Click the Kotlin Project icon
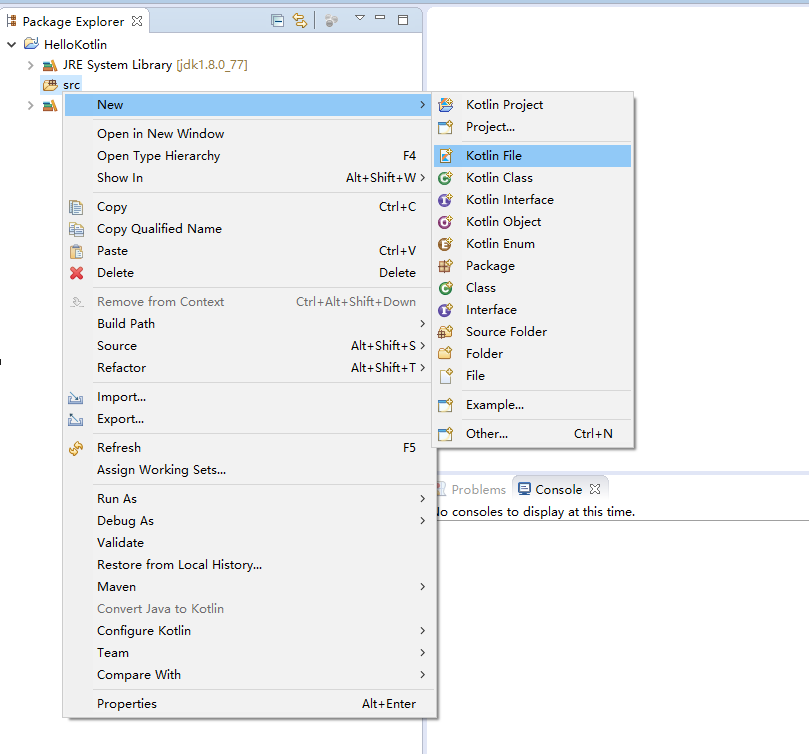Viewport: 809px width, 754px height. point(446,105)
